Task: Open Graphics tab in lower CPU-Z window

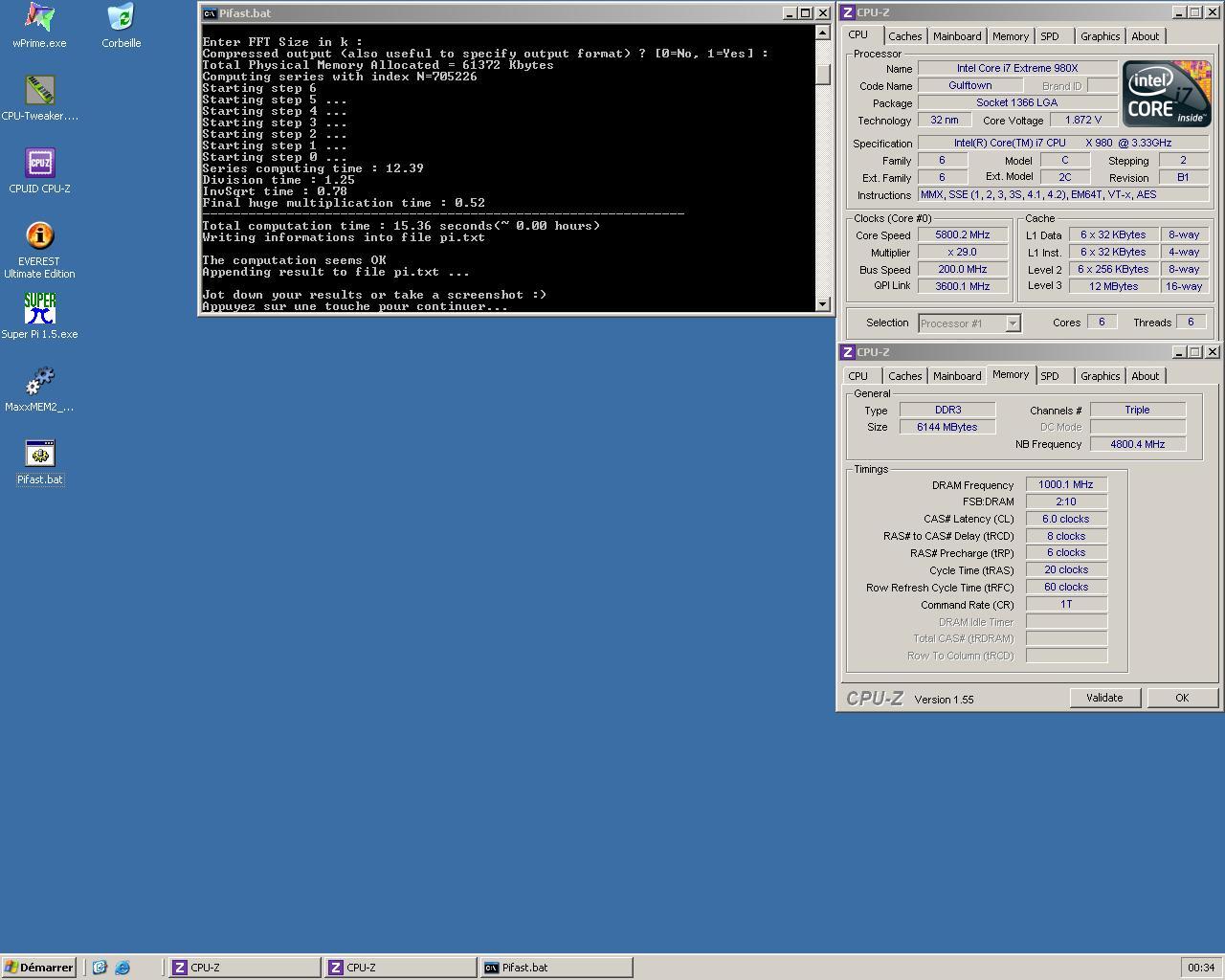Action: 1100,376
